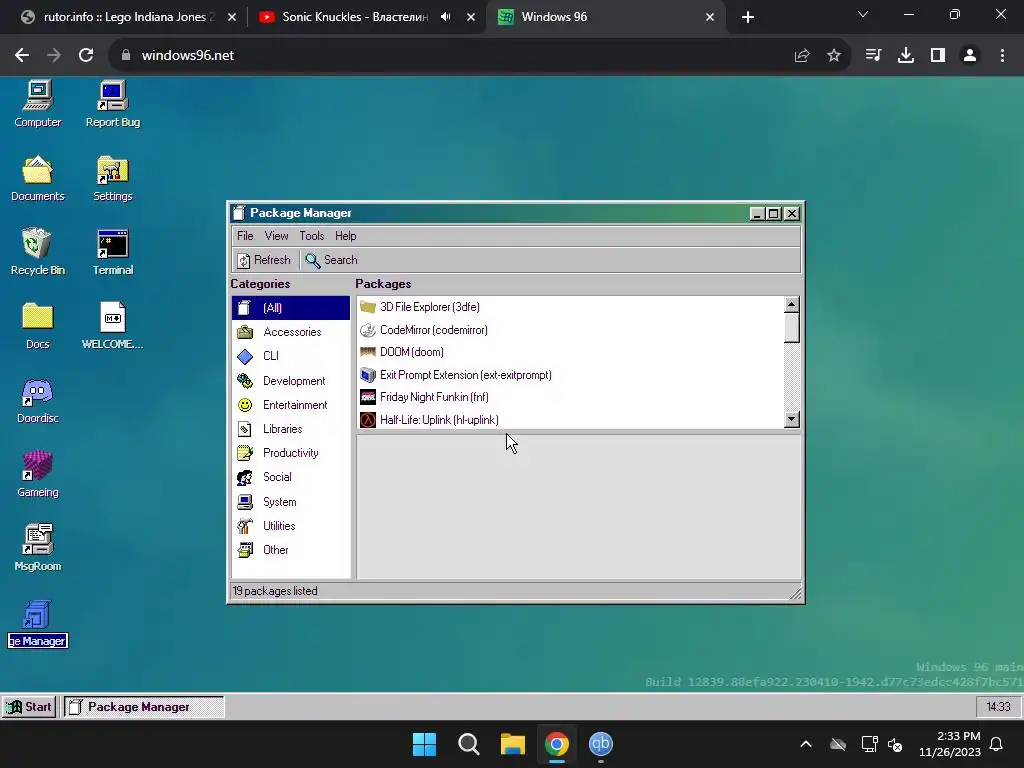Reload the windows96.net page
The width and height of the screenshot is (1024, 768).
point(86,56)
